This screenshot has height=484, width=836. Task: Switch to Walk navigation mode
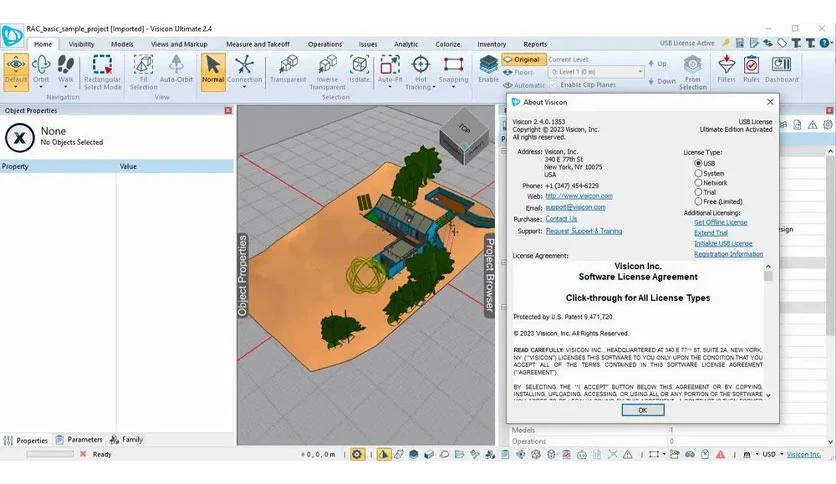coord(66,68)
